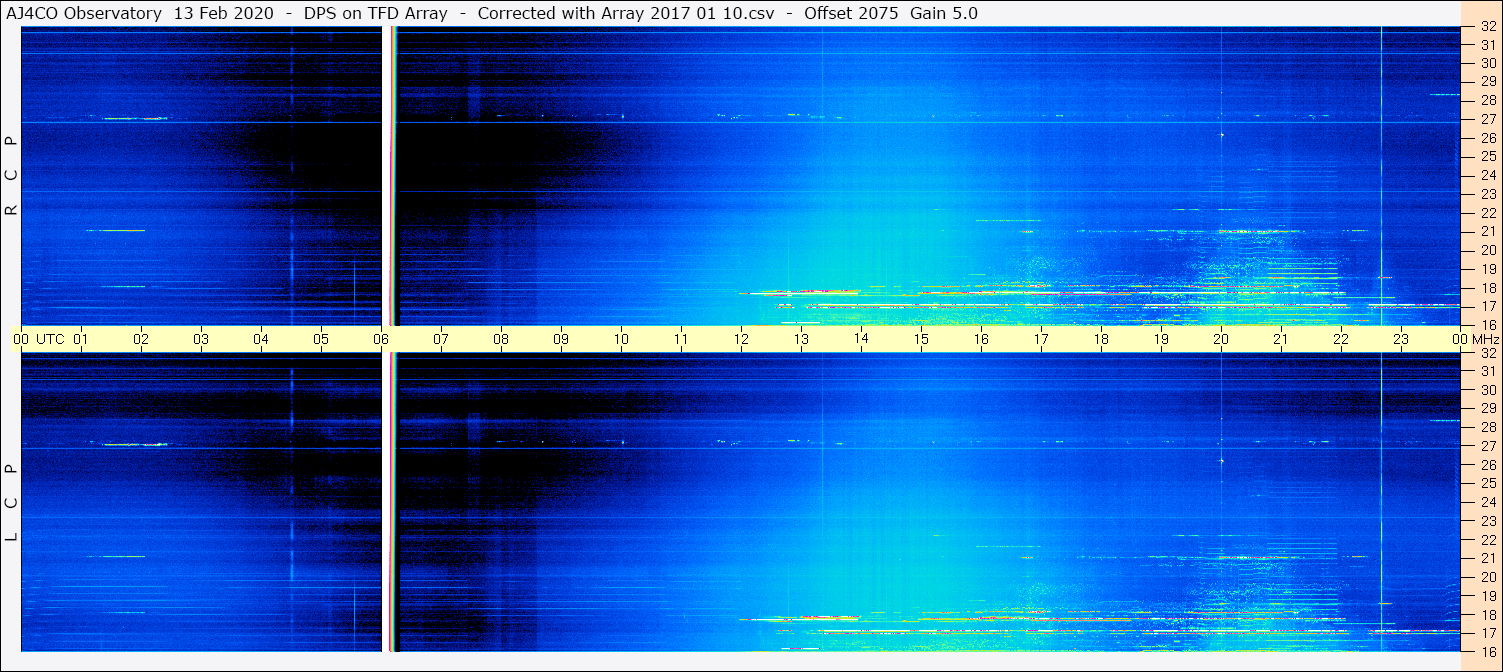Click the 17 MHz label on lower frequency axis
The image size is (1503, 672).
[1487, 633]
